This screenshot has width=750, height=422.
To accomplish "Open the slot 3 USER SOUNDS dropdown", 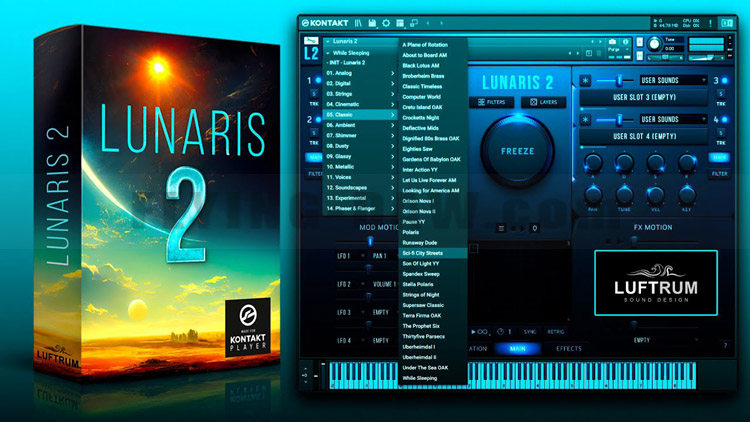I will click(673, 80).
